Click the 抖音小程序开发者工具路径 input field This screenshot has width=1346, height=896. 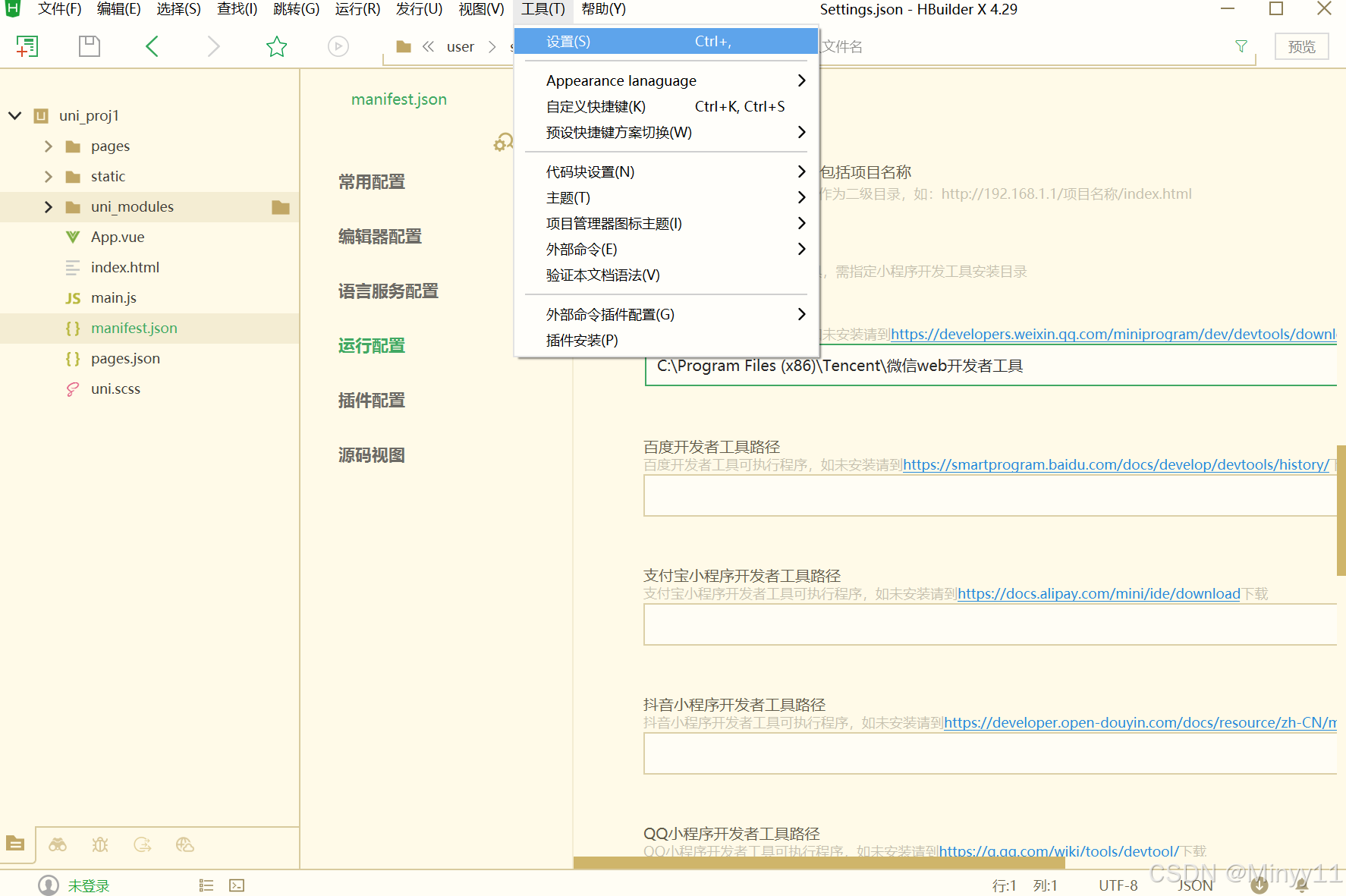[x=990, y=753]
